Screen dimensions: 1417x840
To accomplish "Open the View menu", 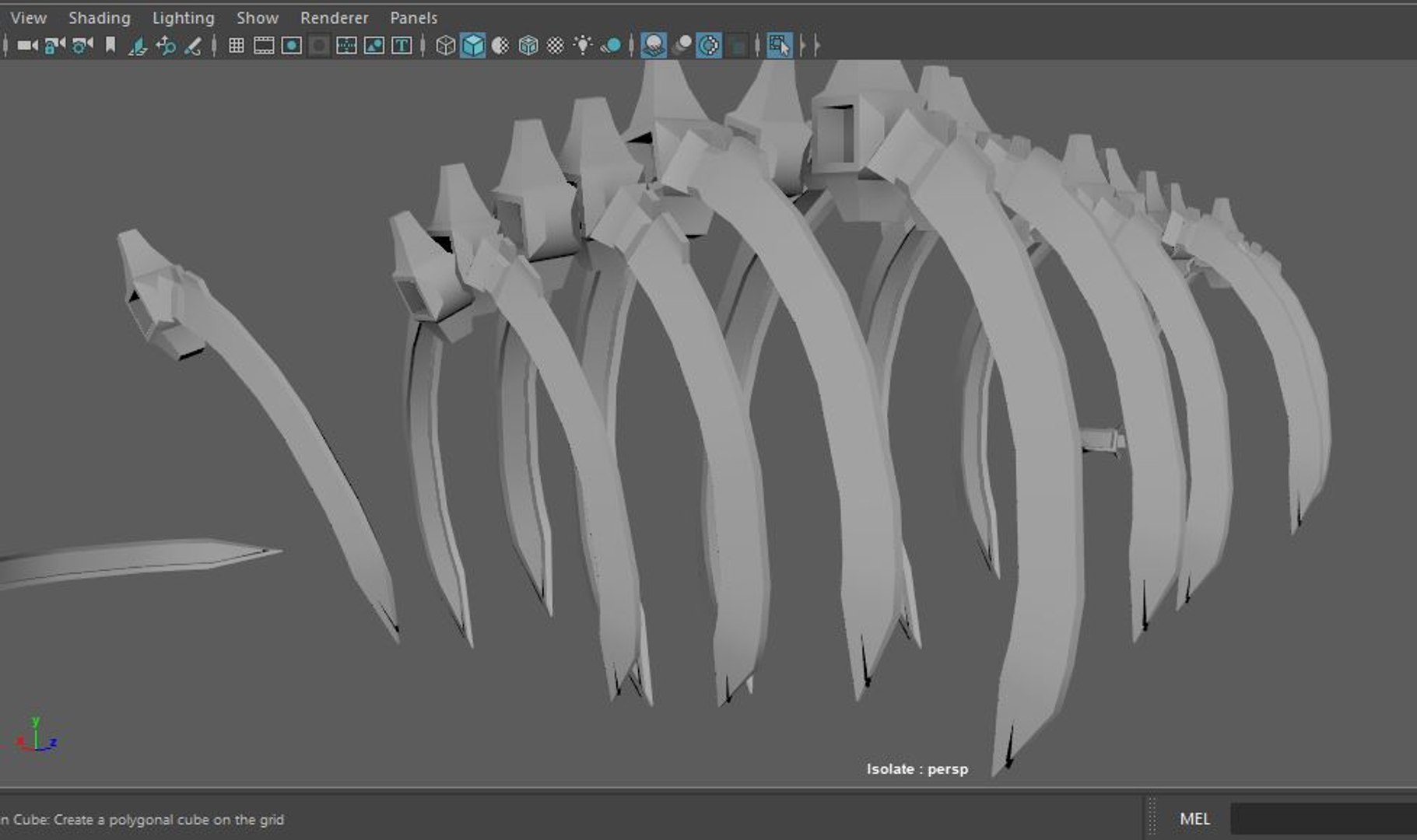I will pos(29,17).
